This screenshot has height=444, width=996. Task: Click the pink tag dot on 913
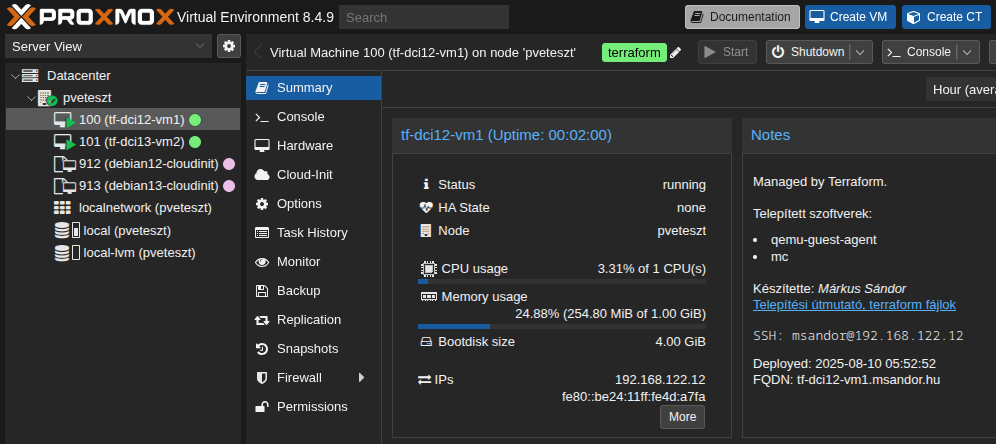(229, 187)
